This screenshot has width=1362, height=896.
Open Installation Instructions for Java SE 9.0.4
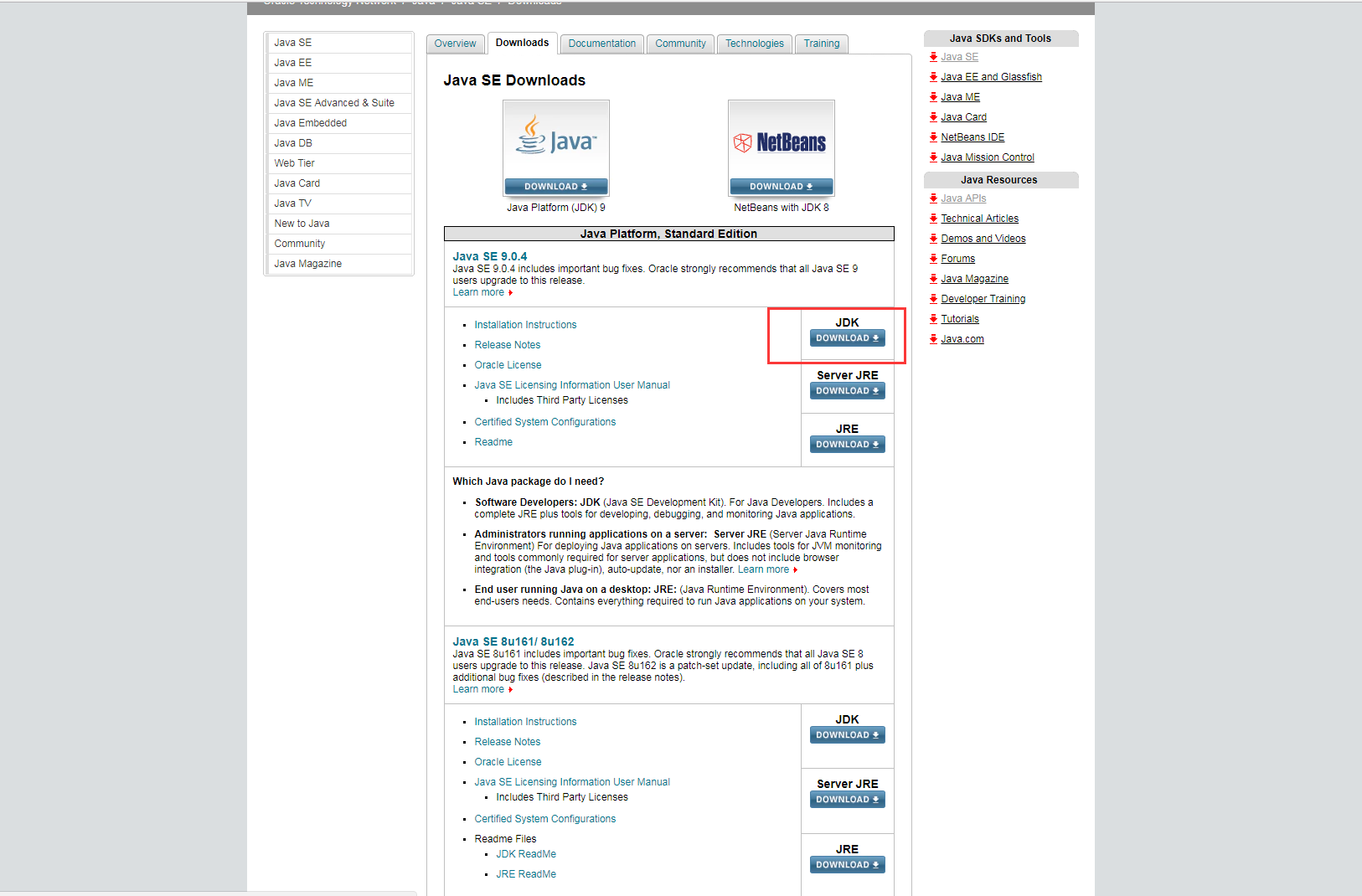525,325
